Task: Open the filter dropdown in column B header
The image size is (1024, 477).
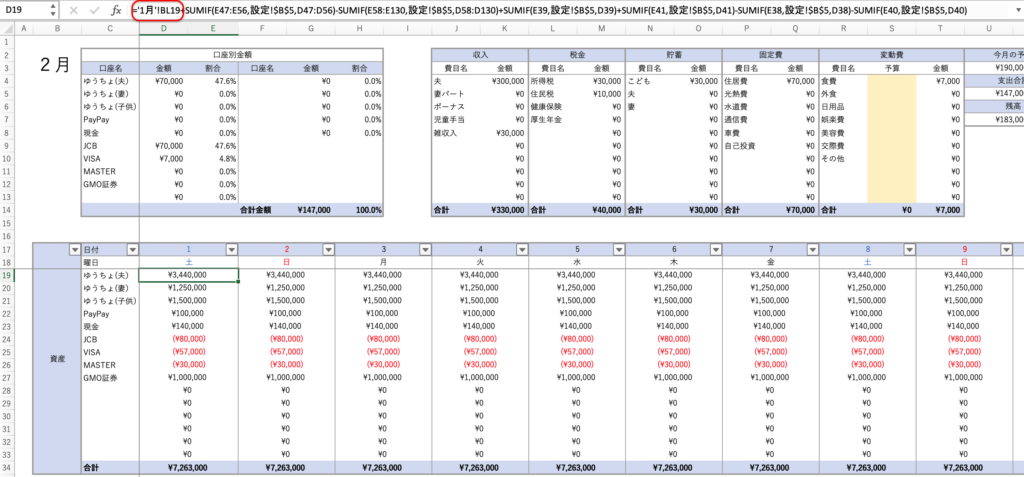Action: pos(73,249)
